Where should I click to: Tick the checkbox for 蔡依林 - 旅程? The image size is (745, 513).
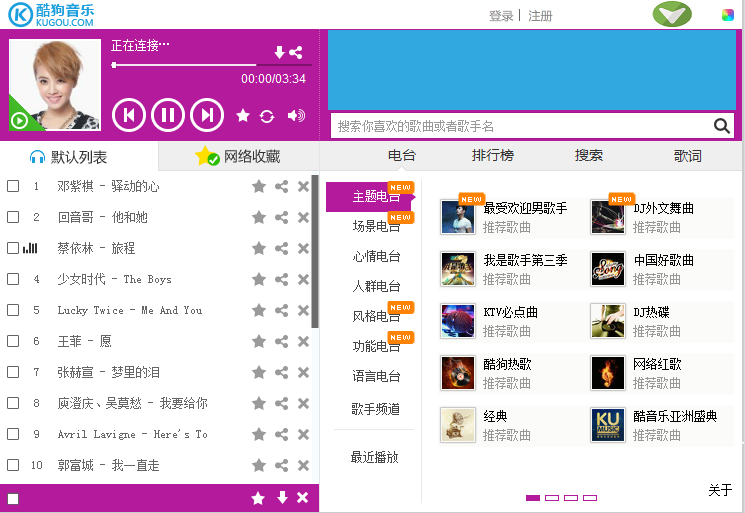coord(13,248)
